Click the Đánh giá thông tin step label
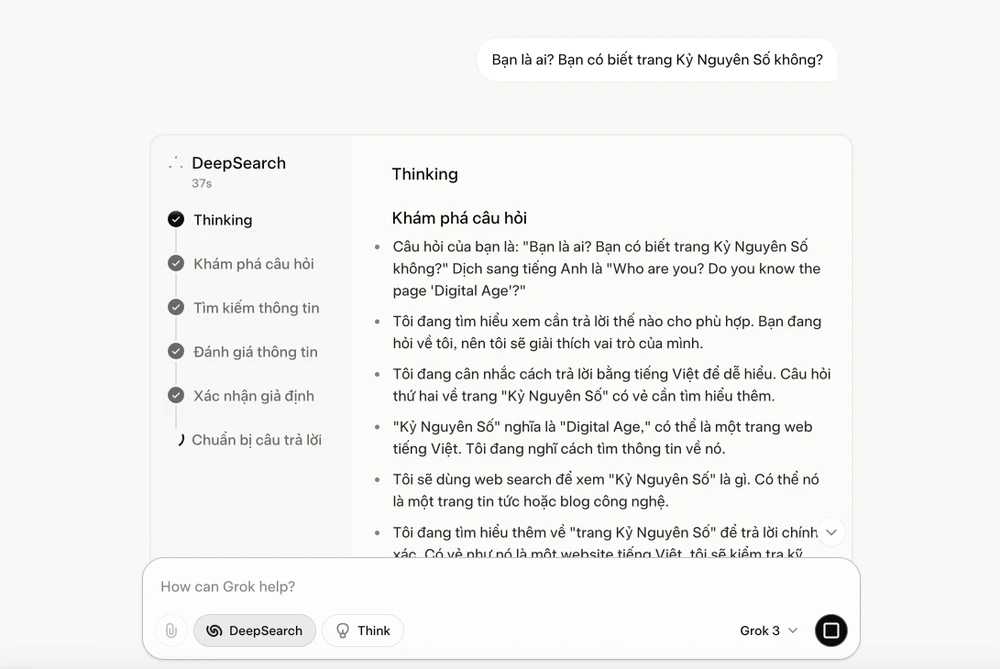 point(255,352)
